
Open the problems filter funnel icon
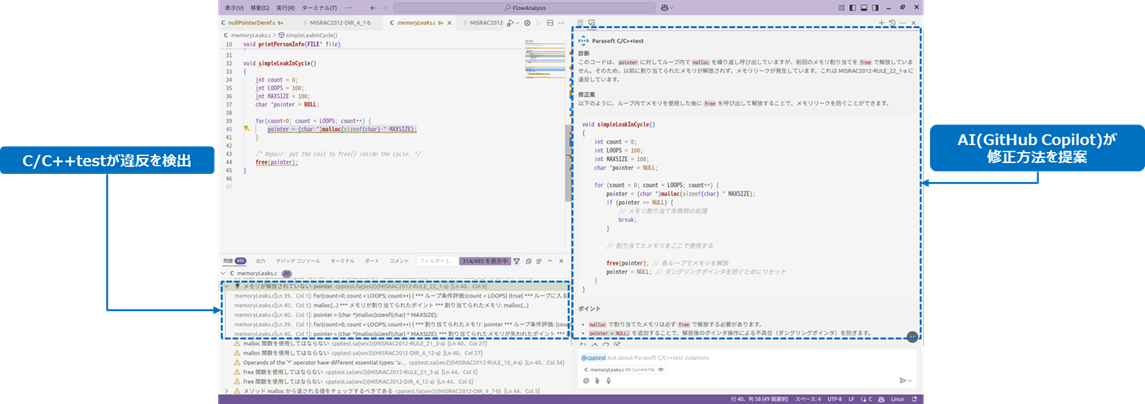(516, 261)
